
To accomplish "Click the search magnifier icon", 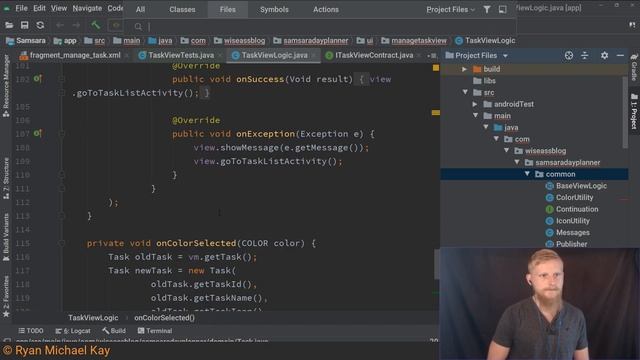I will coord(138,27).
